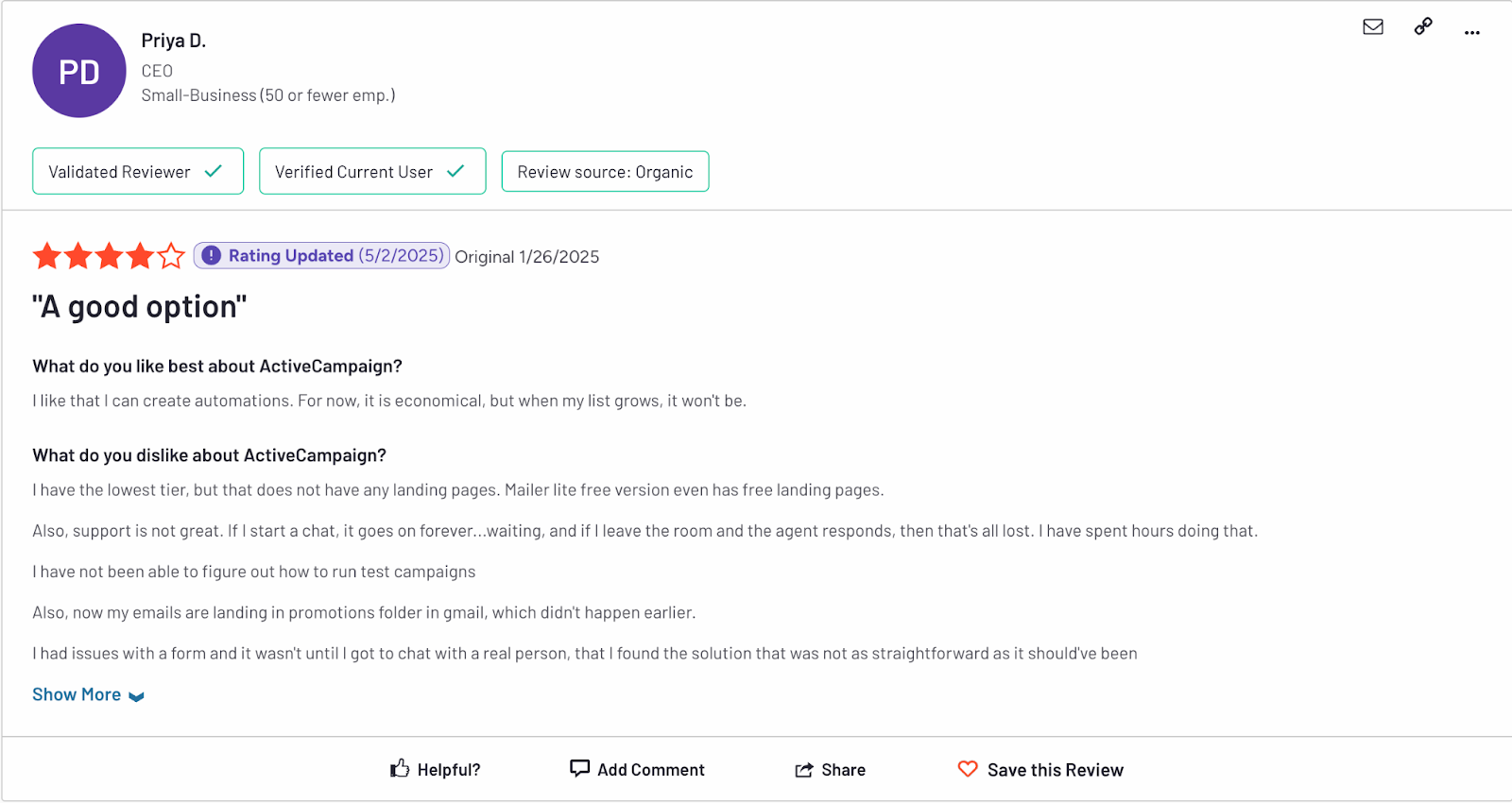Image resolution: width=1512 pixels, height=803 pixels.
Task: Click the first filled rating star
Action: pos(47,256)
